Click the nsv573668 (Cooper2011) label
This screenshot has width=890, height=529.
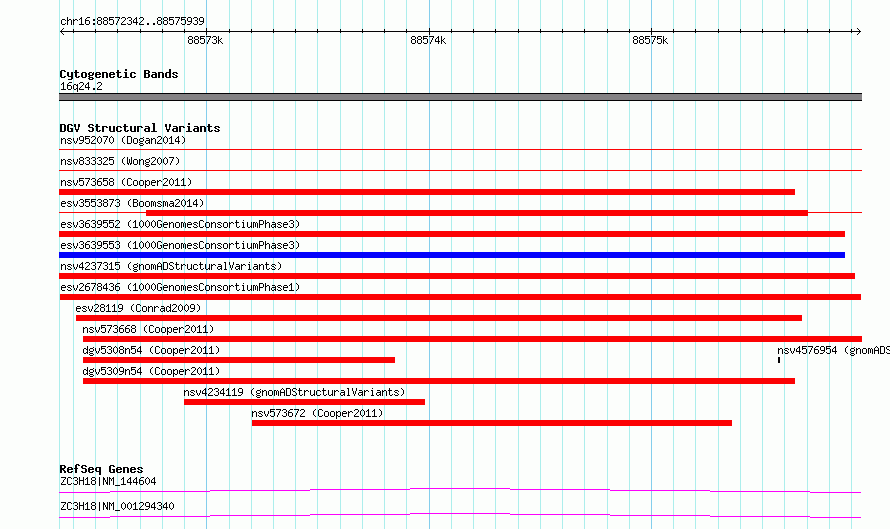point(148,329)
